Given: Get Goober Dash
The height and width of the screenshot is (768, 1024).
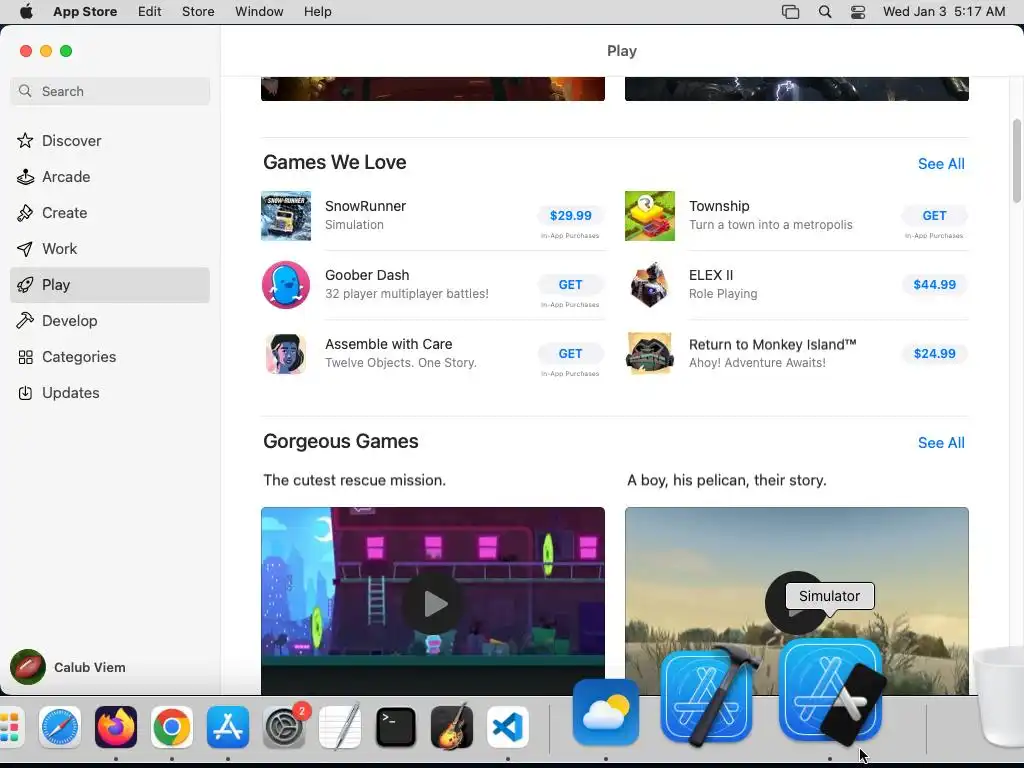Looking at the screenshot, I should (570, 285).
